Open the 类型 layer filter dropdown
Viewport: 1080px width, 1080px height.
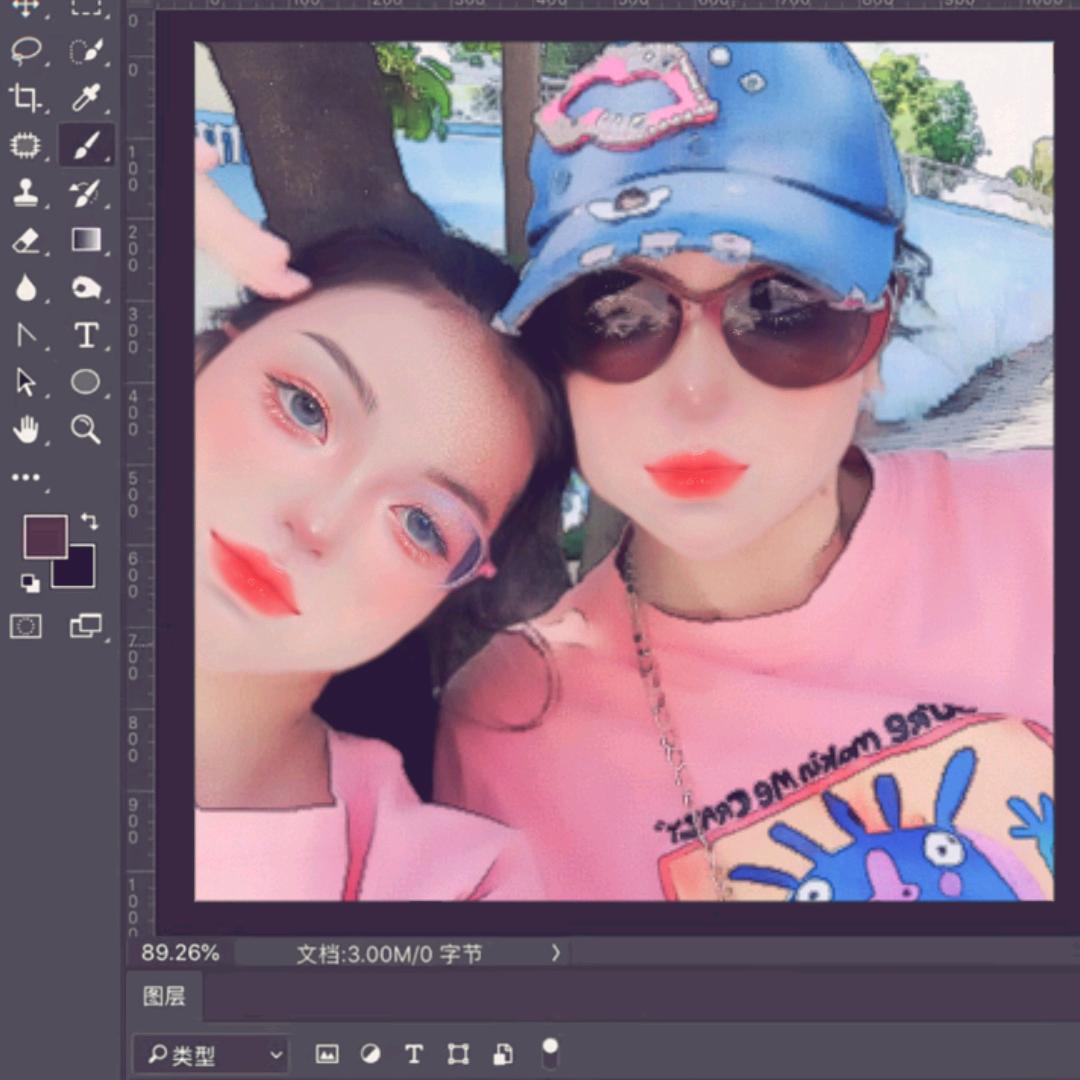click(x=212, y=1055)
